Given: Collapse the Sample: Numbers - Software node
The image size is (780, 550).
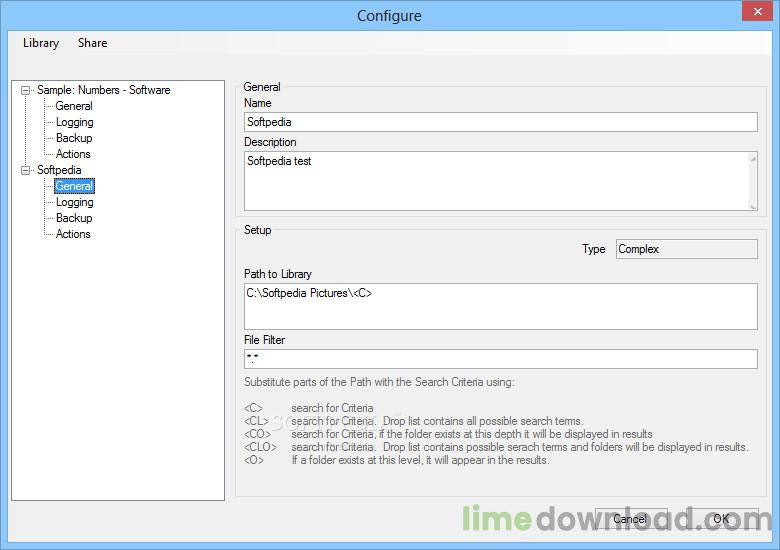Looking at the screenshot, I should point(26,90).
